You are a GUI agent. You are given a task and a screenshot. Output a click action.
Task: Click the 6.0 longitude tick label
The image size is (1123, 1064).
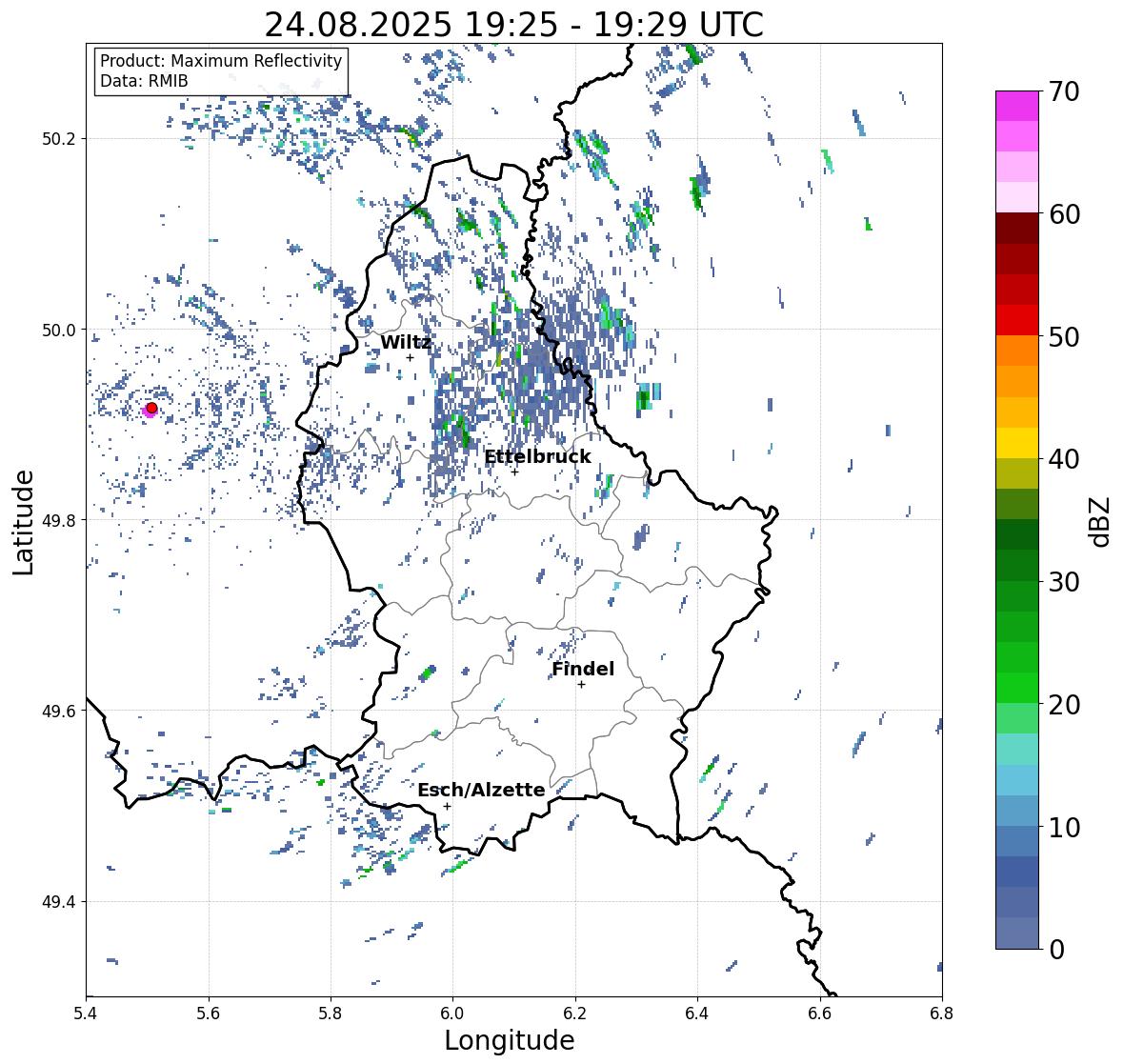coord(452,1014)
